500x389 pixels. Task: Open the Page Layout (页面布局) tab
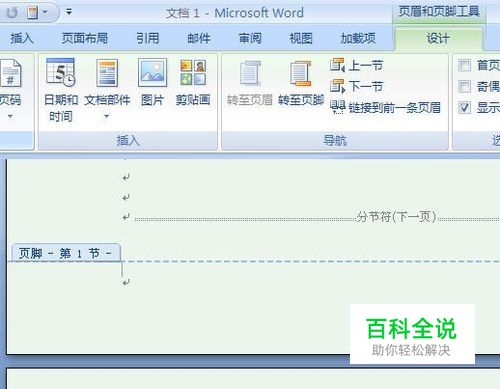coord(85,38)
